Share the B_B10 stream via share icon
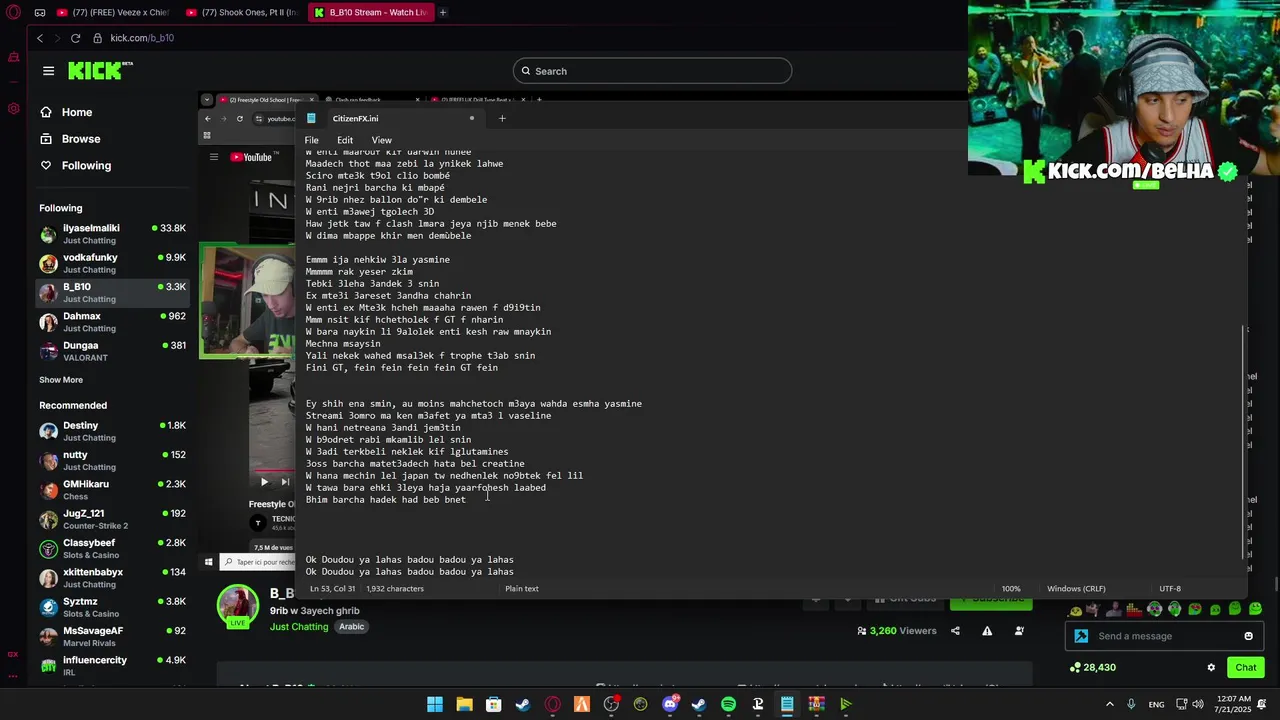 pos(955,631)
